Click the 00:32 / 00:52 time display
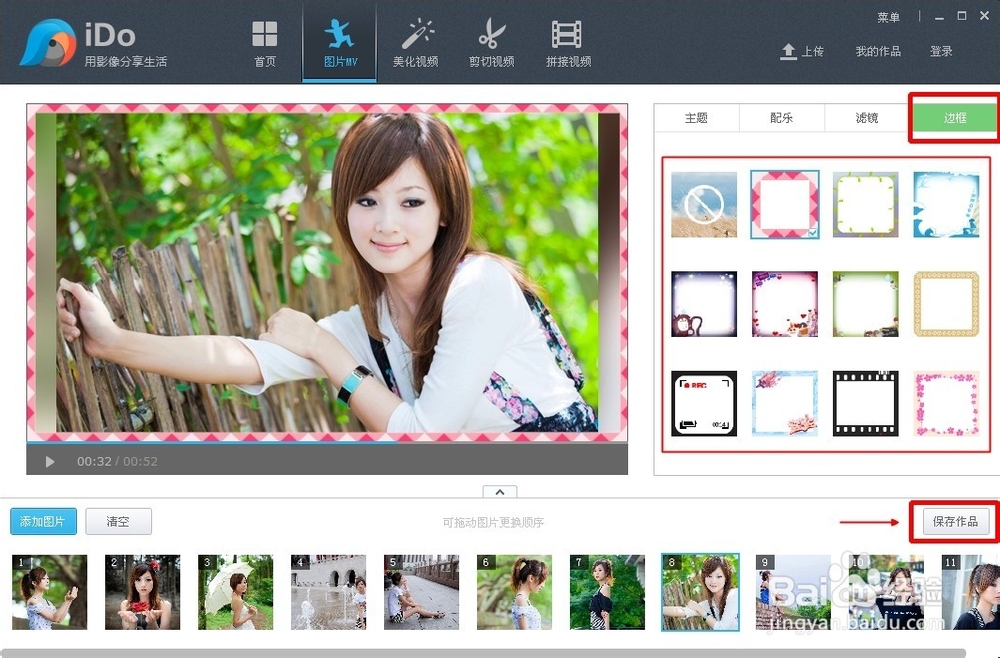This screenshot has height=658, width=1000. click(117, 462)
